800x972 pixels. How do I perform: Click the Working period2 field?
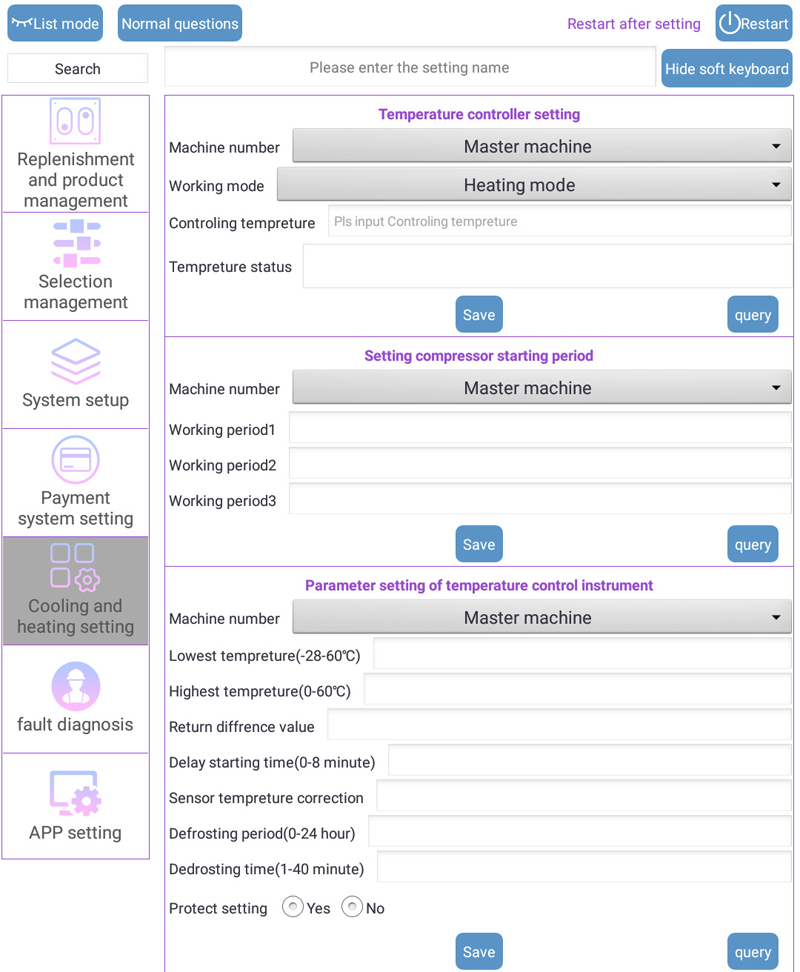coord(540,464)
